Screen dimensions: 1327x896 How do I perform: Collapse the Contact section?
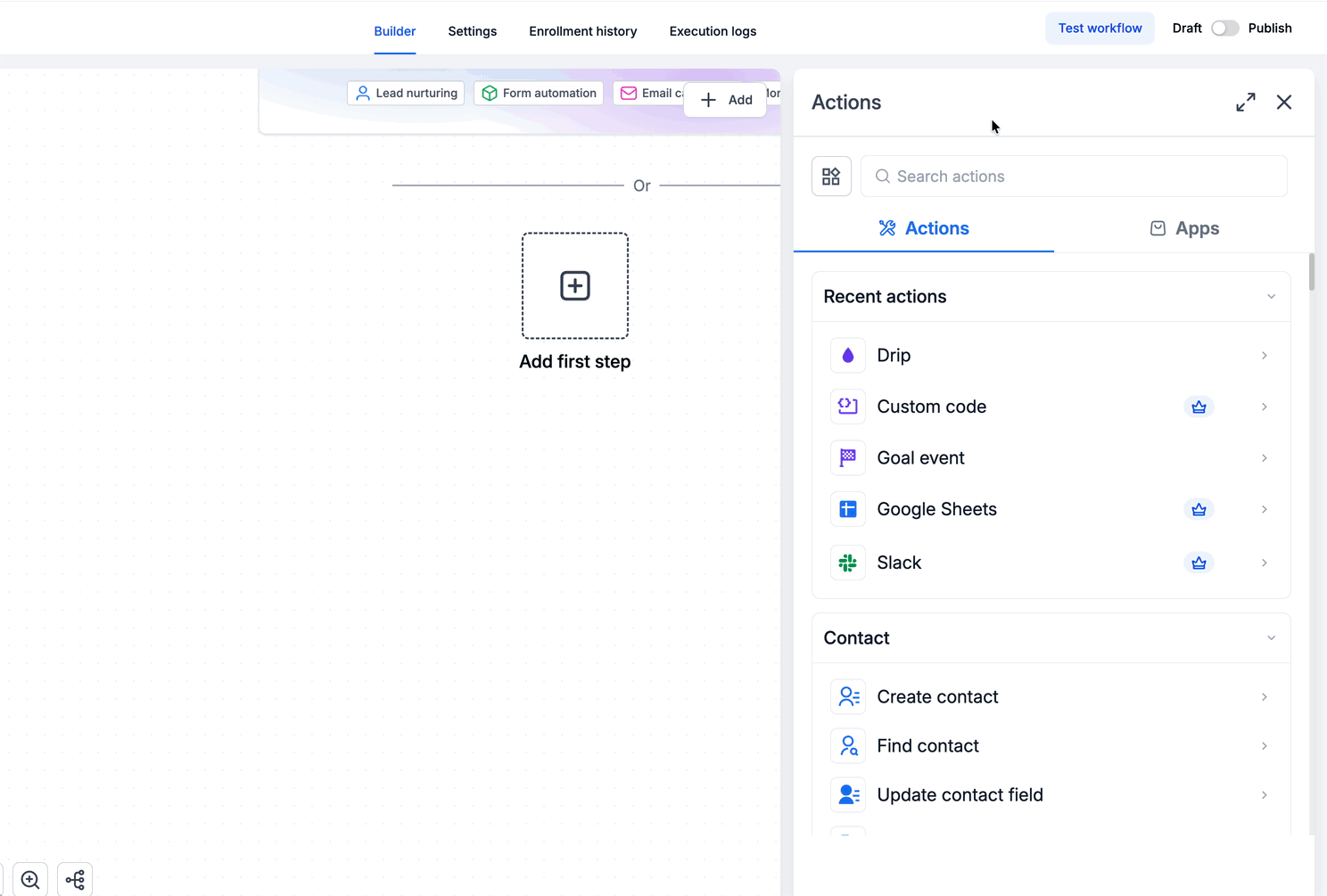1272,638
